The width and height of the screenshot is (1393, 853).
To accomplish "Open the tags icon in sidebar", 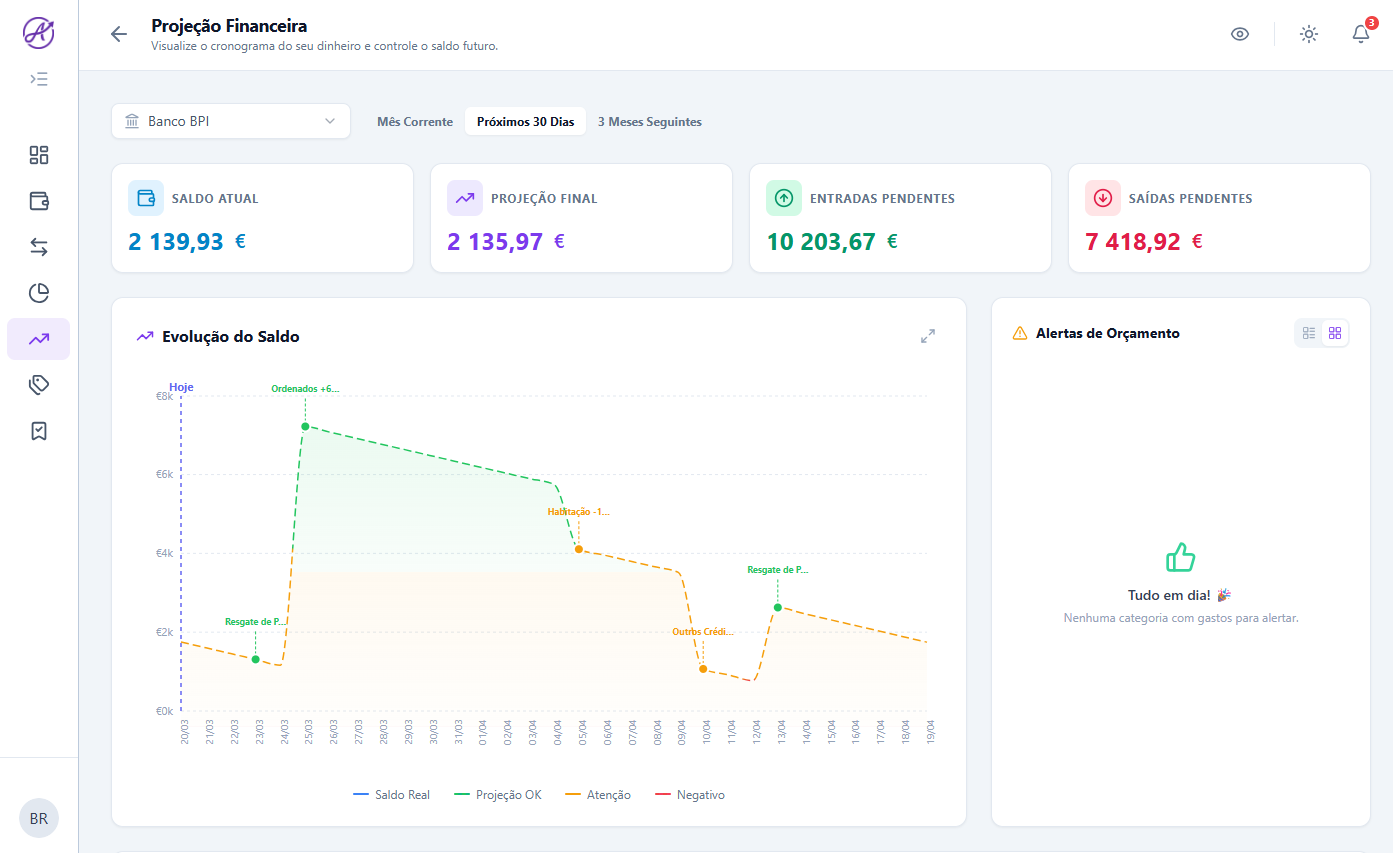I will [39, 385].
